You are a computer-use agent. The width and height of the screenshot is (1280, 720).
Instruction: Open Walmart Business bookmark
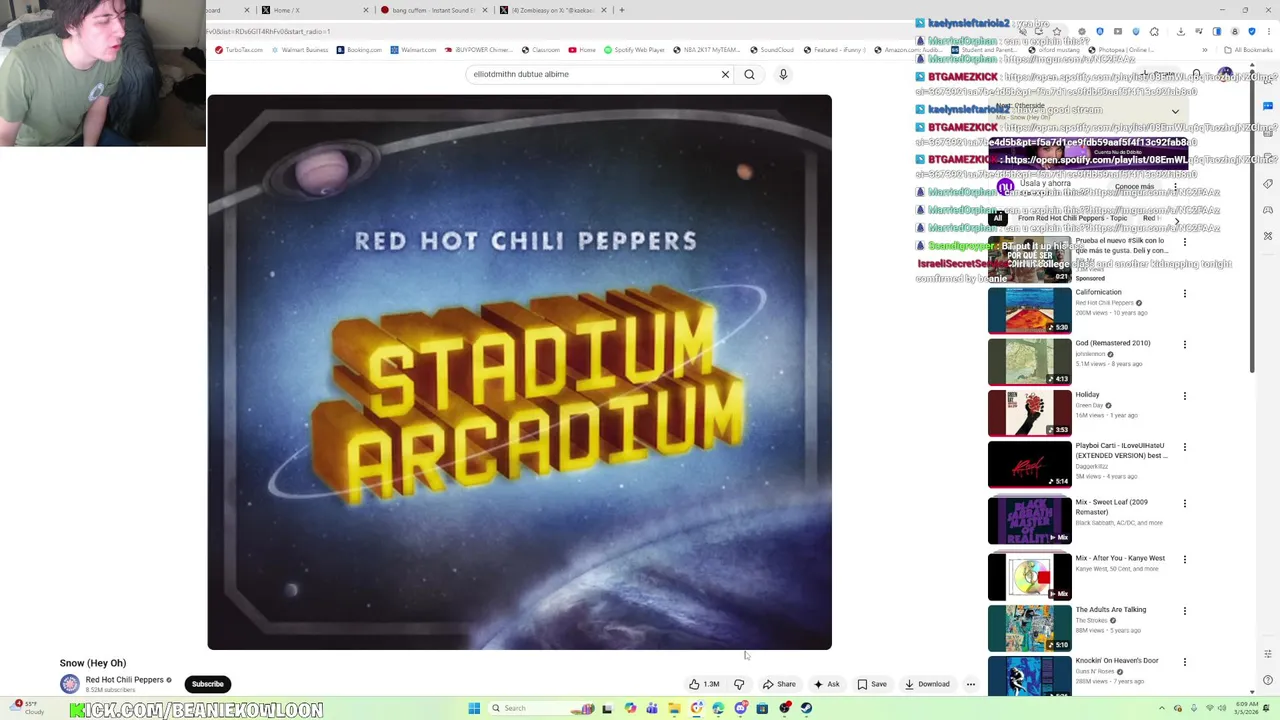coord(299,50)
